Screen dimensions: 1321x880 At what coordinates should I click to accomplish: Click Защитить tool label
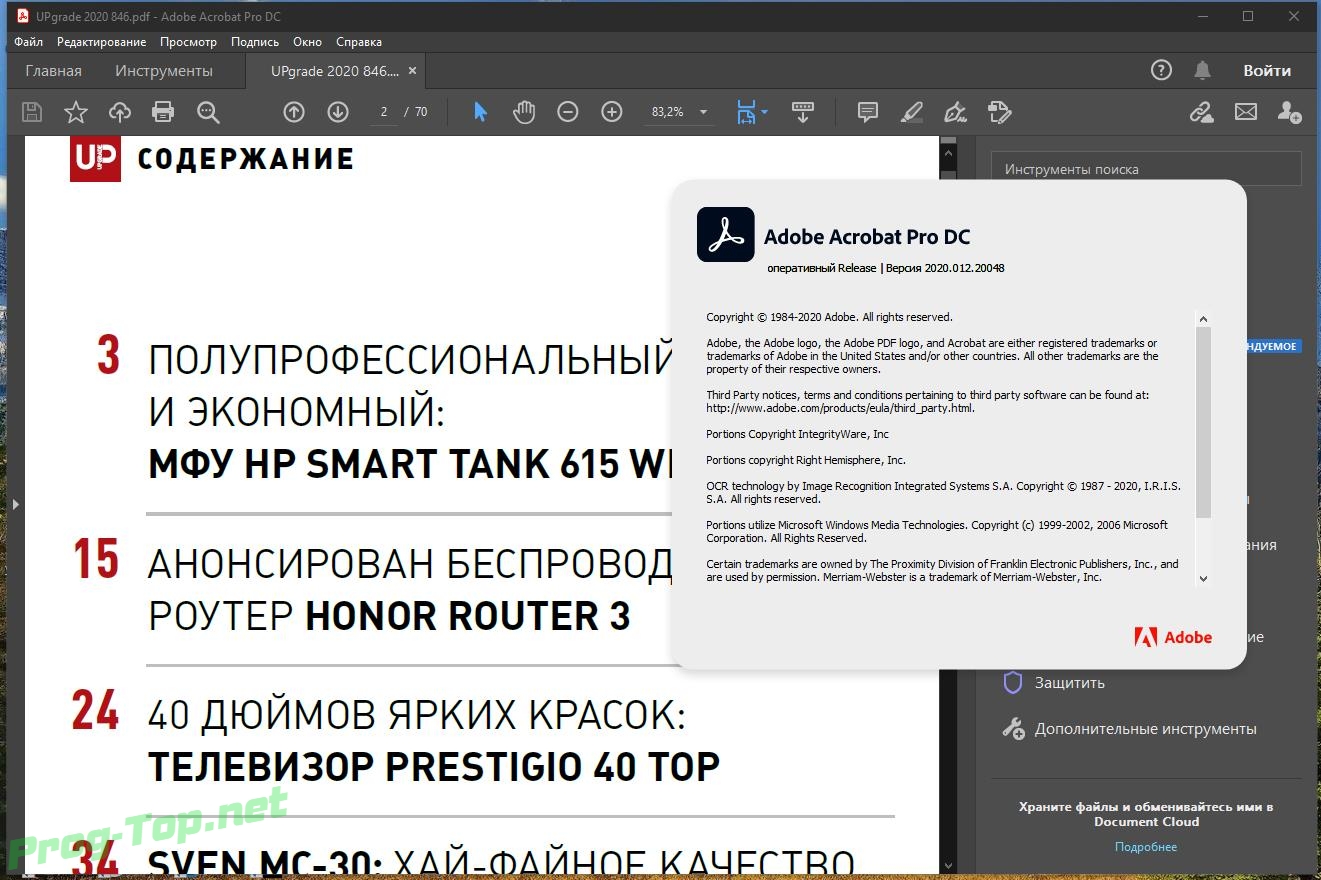tap(1070, 683)
